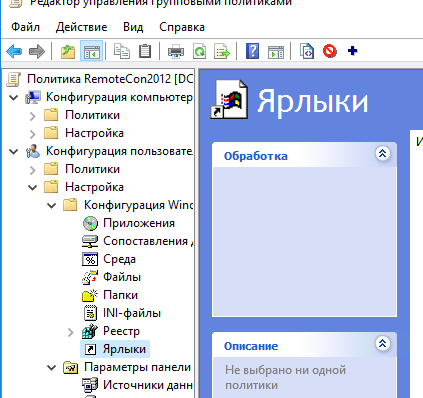Click the Файлы tree icon

(x=90, y=277)
